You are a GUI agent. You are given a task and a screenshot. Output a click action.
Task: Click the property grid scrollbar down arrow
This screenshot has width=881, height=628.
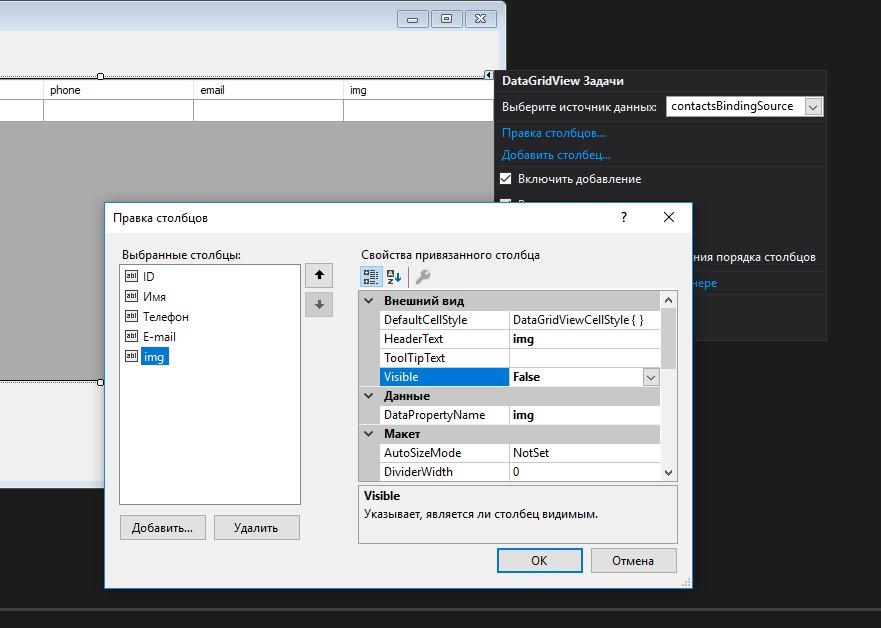tap(668, 472)
